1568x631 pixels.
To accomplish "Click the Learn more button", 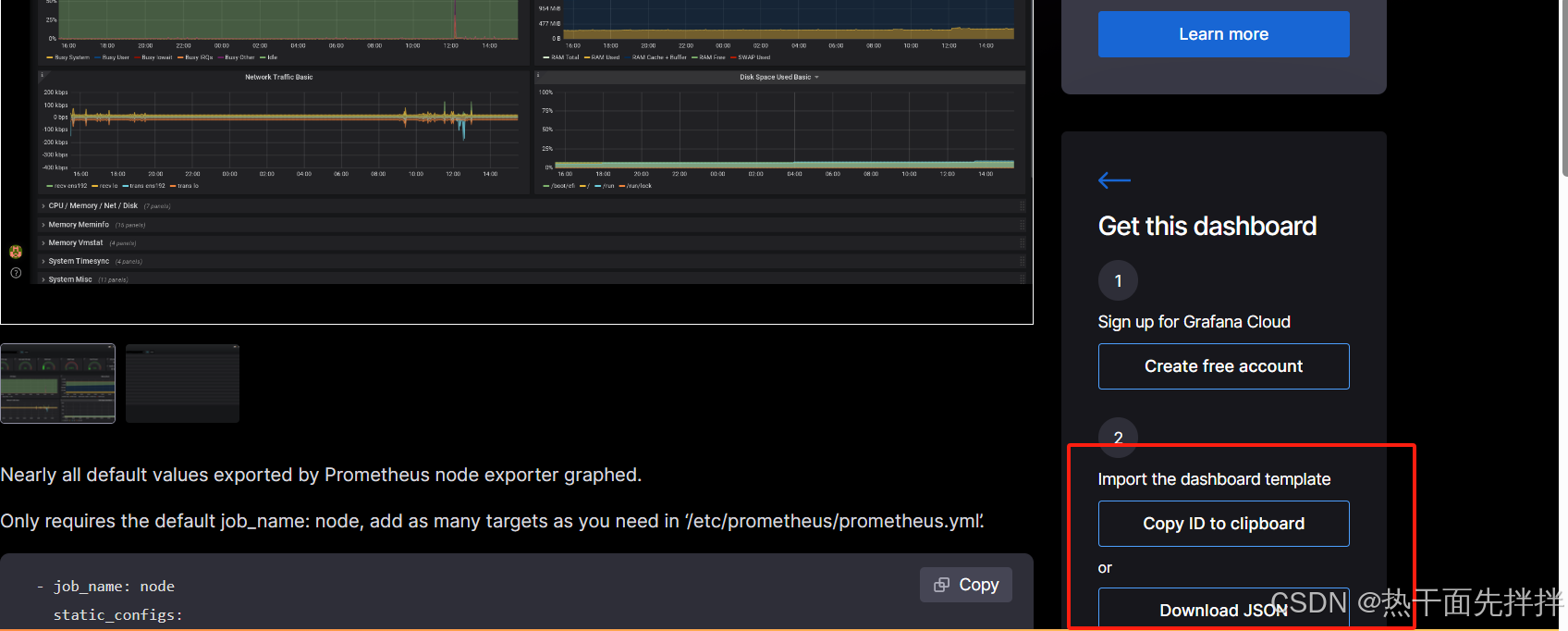I will pos(1223,34).
